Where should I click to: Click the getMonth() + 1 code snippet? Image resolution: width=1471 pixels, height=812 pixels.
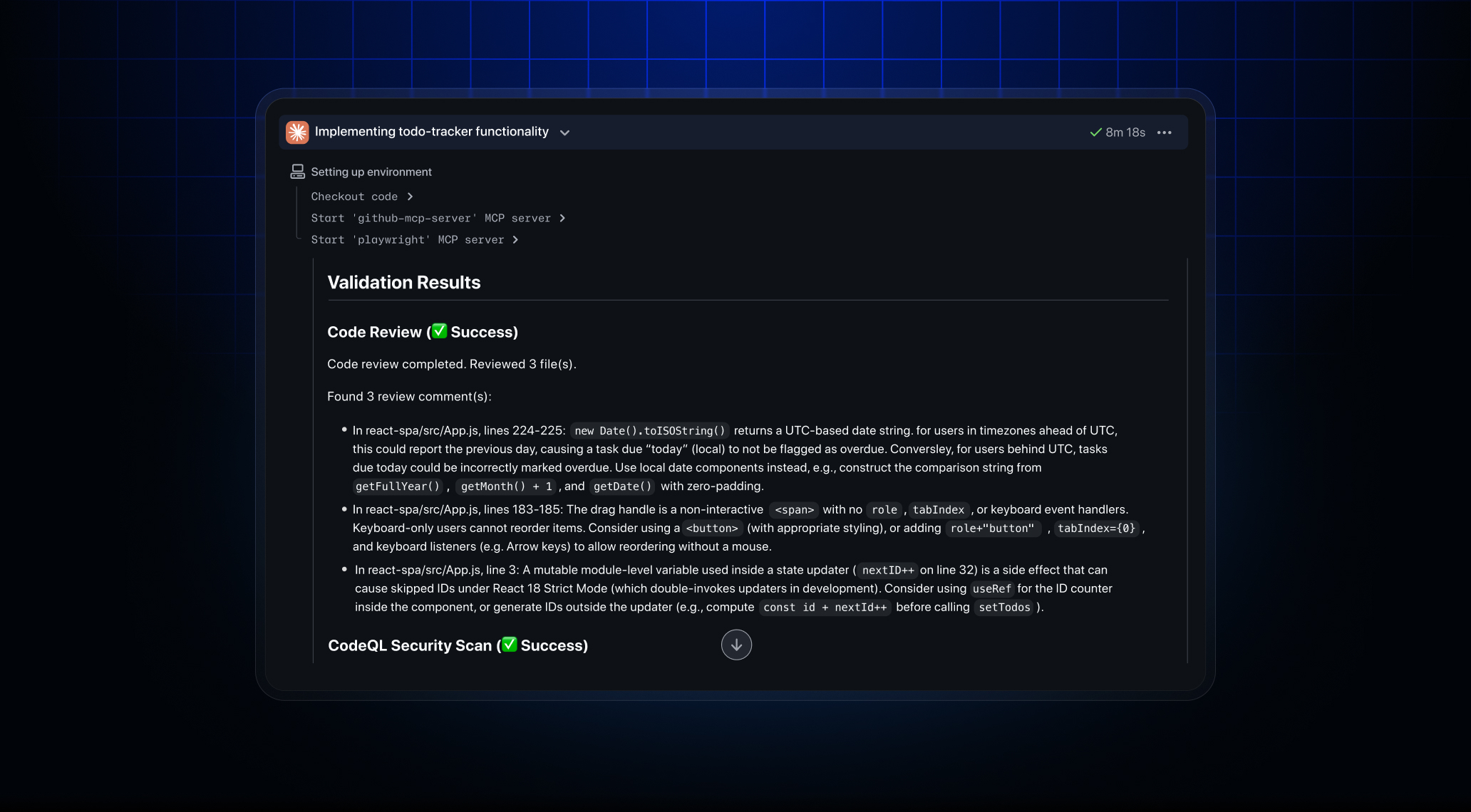pyautogui.click(x=507, y=486)
